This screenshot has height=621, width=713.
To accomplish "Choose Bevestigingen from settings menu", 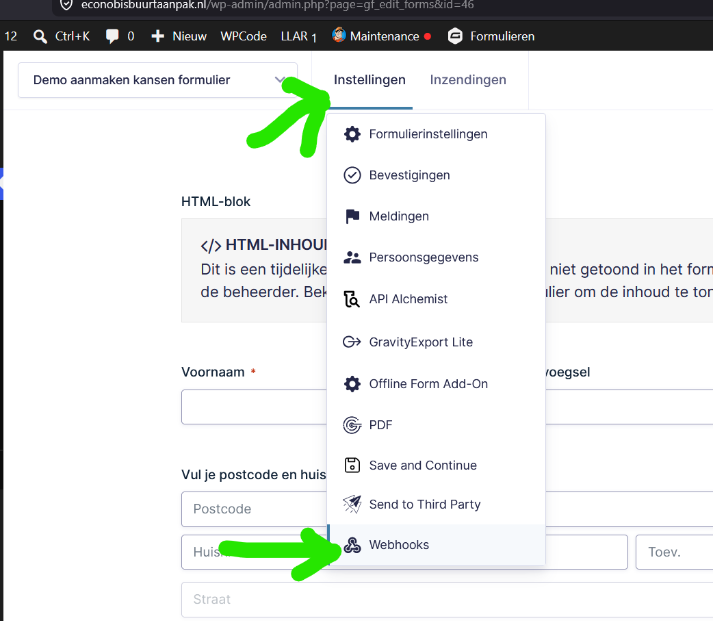I will click(436, 175).
